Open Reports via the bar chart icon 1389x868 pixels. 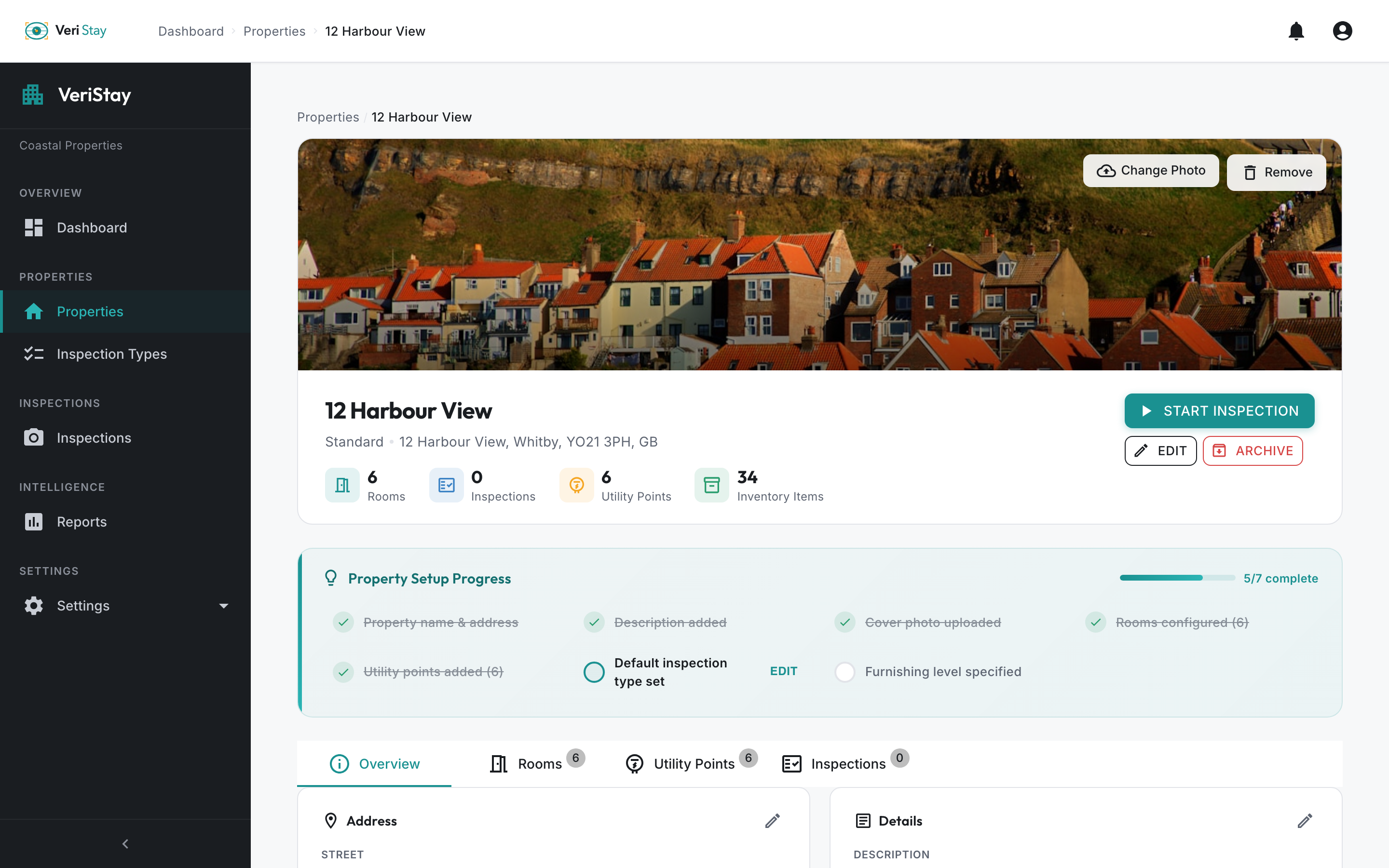tap(33, 521)
